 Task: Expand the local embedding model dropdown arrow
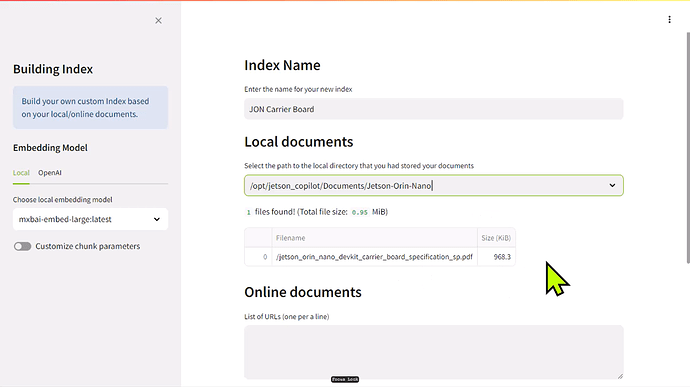[157, 219]
